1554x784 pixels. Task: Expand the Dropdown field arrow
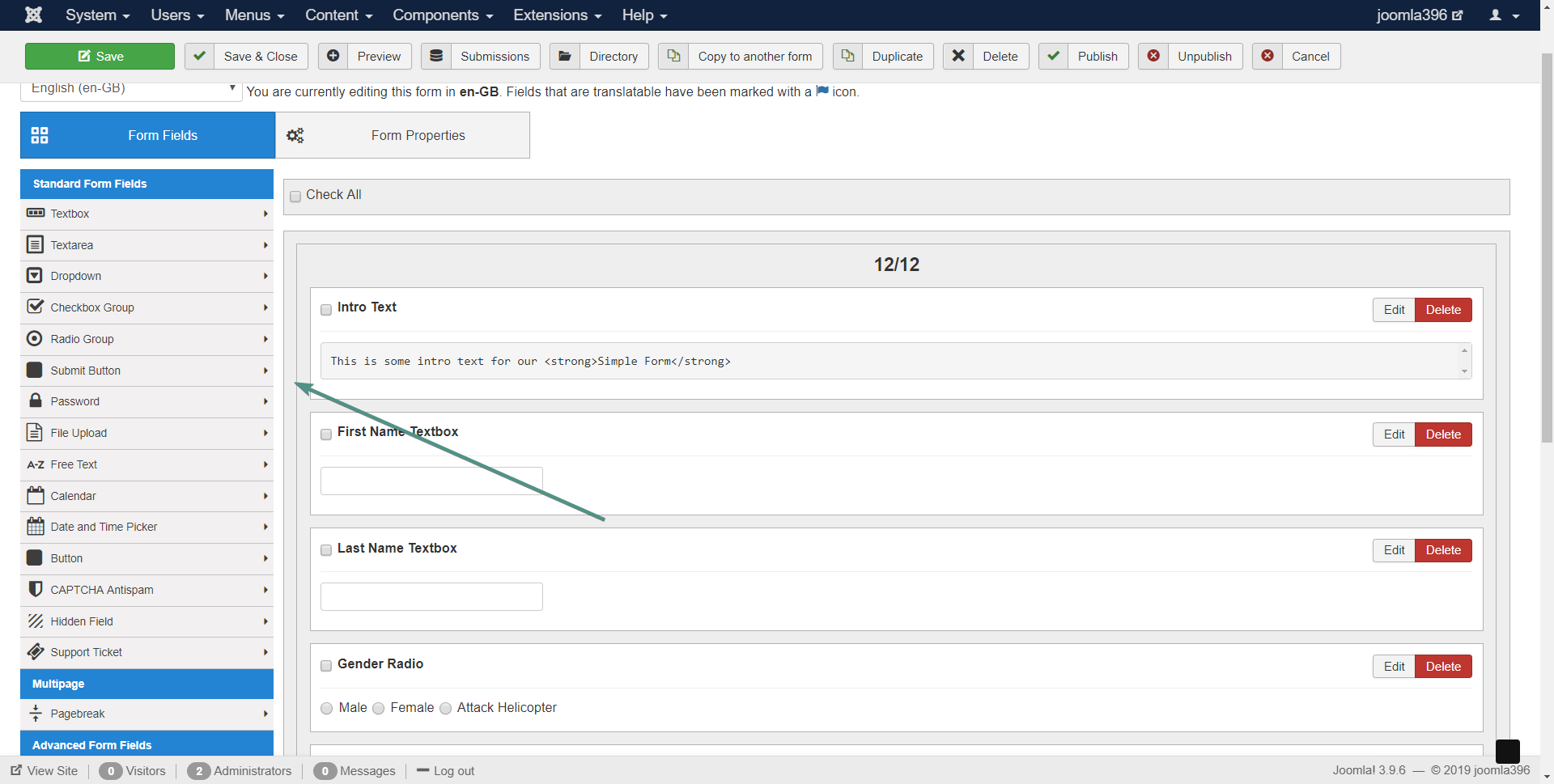[x=265, y=276]
